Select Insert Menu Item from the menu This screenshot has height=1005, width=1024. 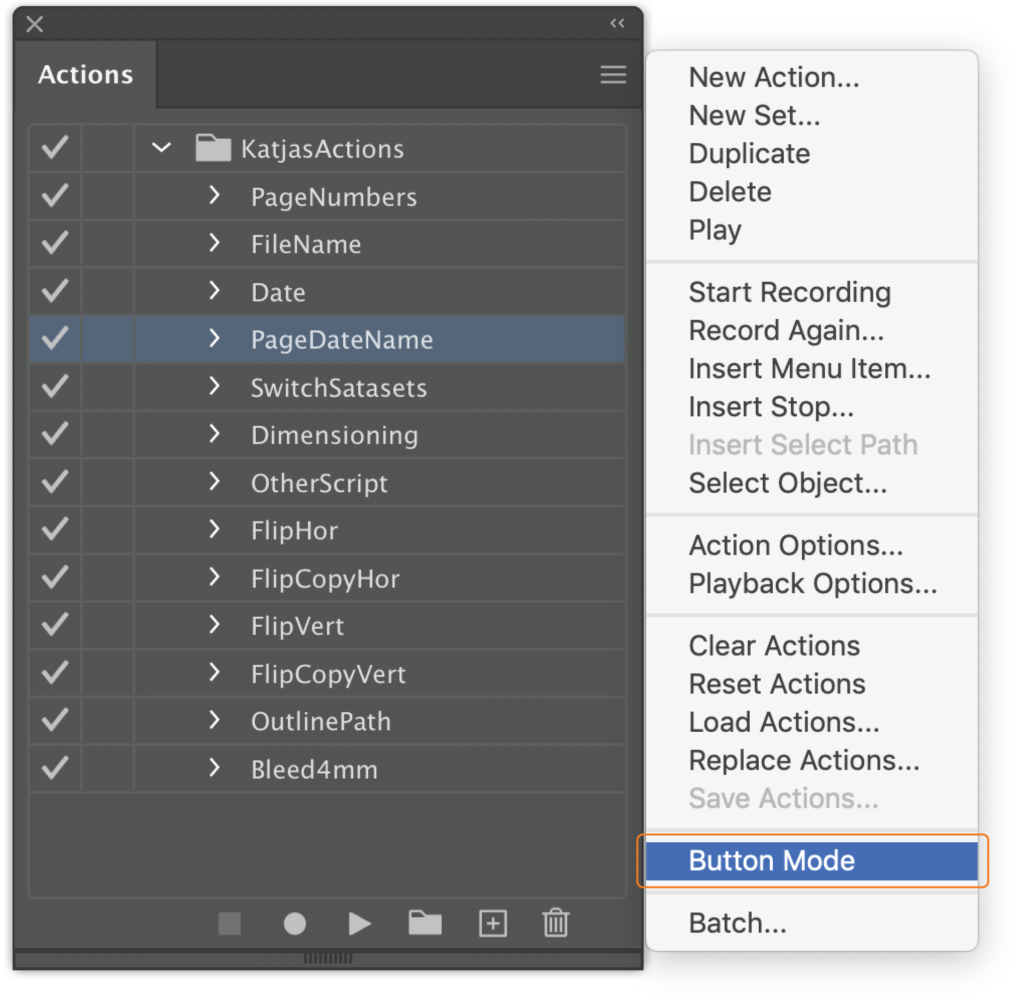point(810,368)
